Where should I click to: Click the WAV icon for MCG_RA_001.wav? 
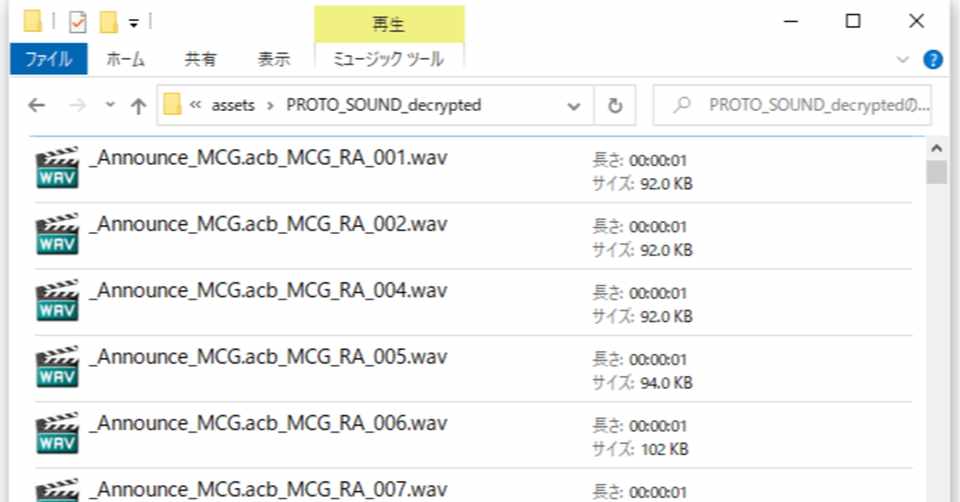pyautogui.click(x=58, y=168)
